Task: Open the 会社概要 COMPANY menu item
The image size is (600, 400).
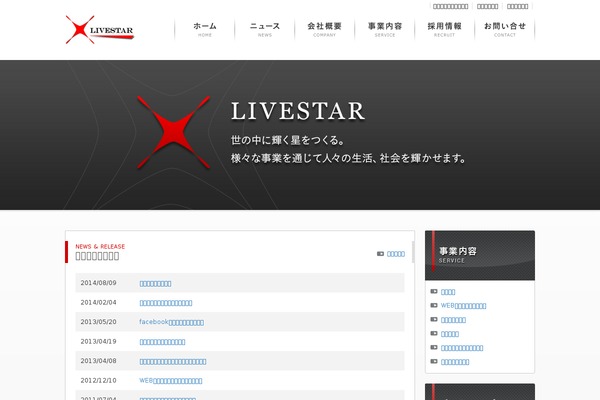Action: [324, 29]
